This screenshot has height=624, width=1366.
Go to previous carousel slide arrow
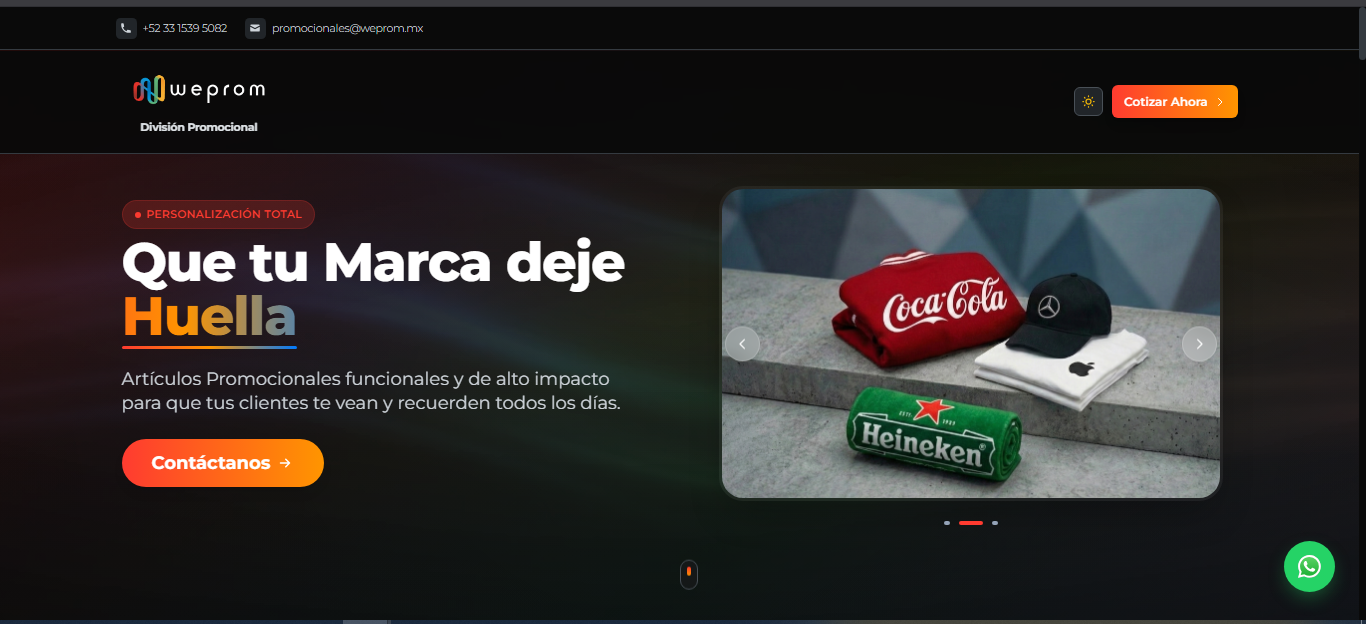coord(742,344)
